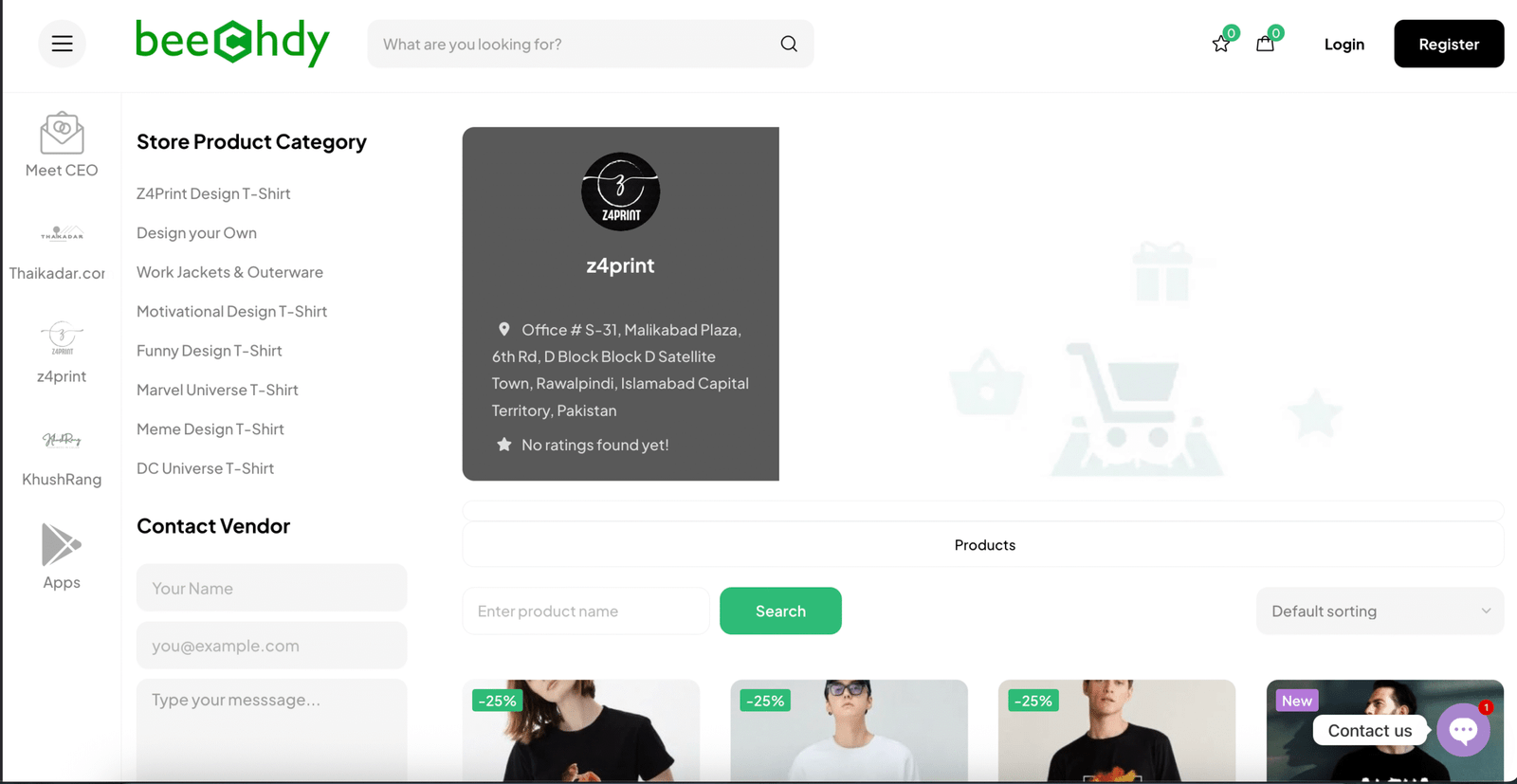The width and height of the screenshot is (1517, 784).
Task: Click the search magnifier icon
Action: pos(789,44)
